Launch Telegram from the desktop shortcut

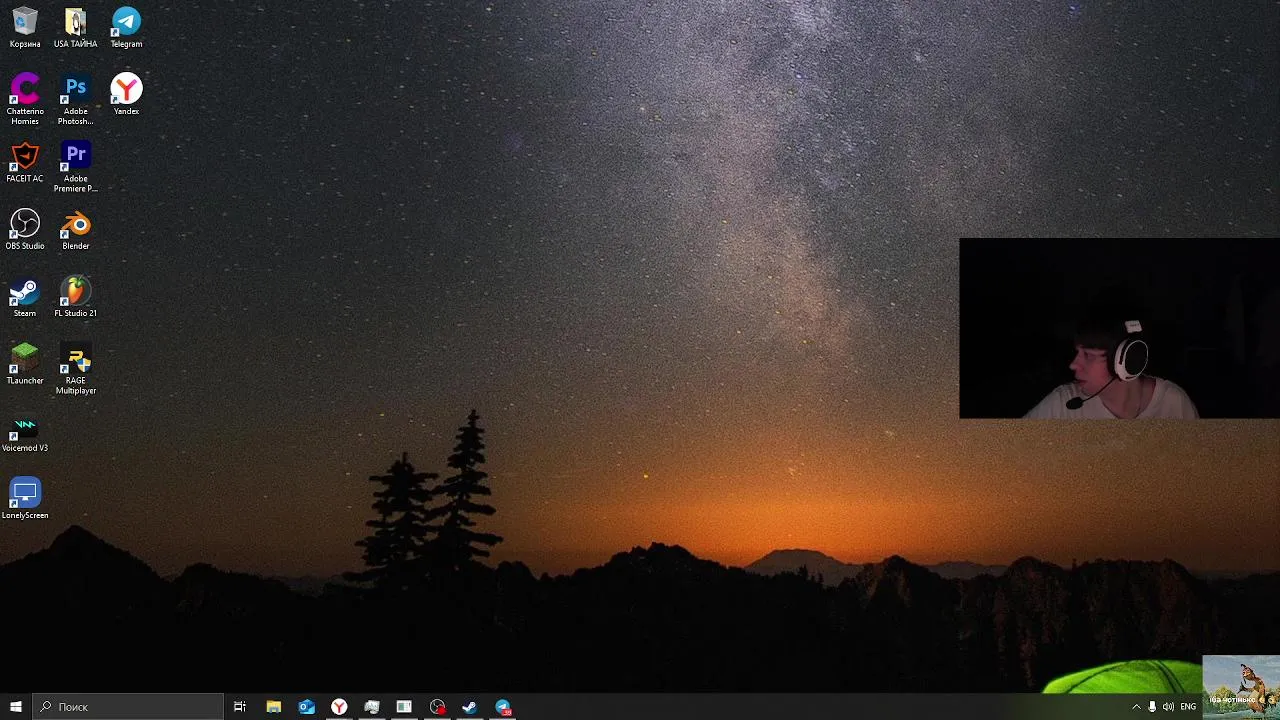126,28
